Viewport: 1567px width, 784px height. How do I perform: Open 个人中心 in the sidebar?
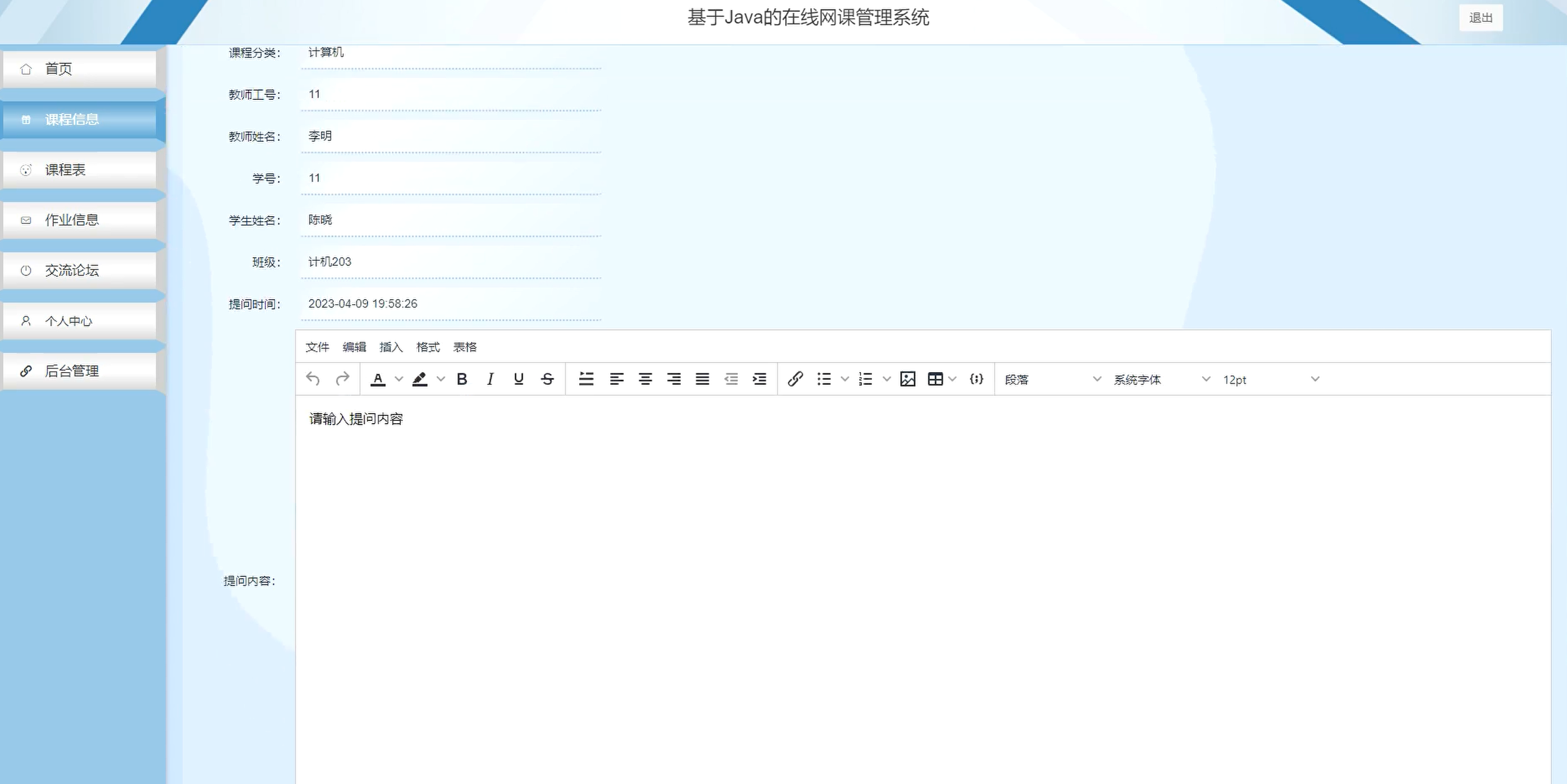pos(80,320)
